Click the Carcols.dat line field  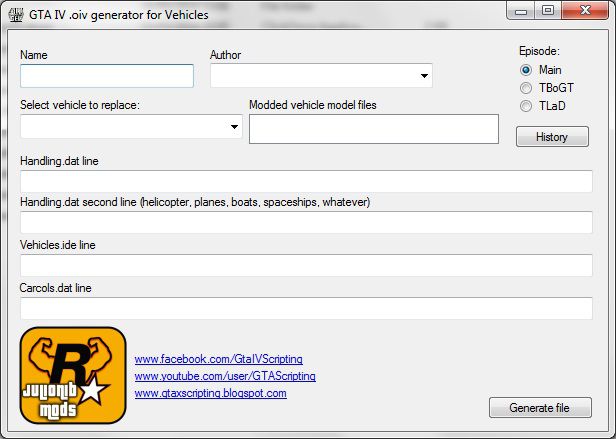click(x=306, y=309)
